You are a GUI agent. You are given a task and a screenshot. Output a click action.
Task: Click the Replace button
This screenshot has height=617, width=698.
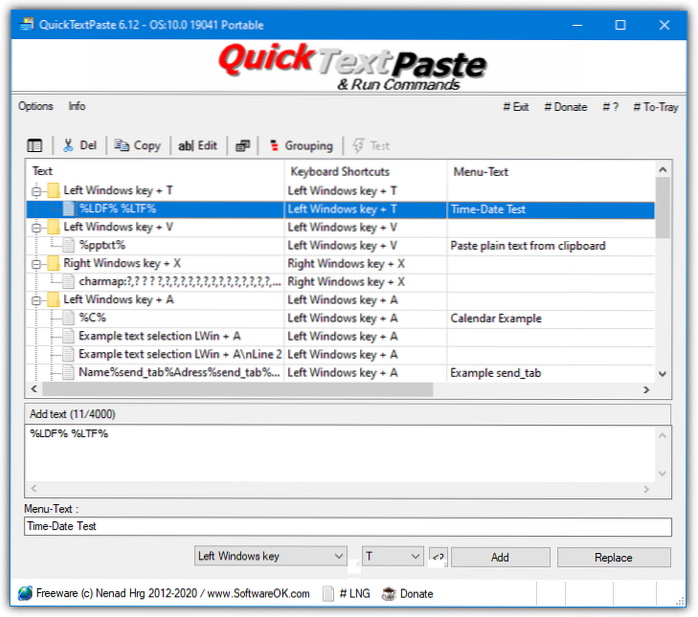613,557
